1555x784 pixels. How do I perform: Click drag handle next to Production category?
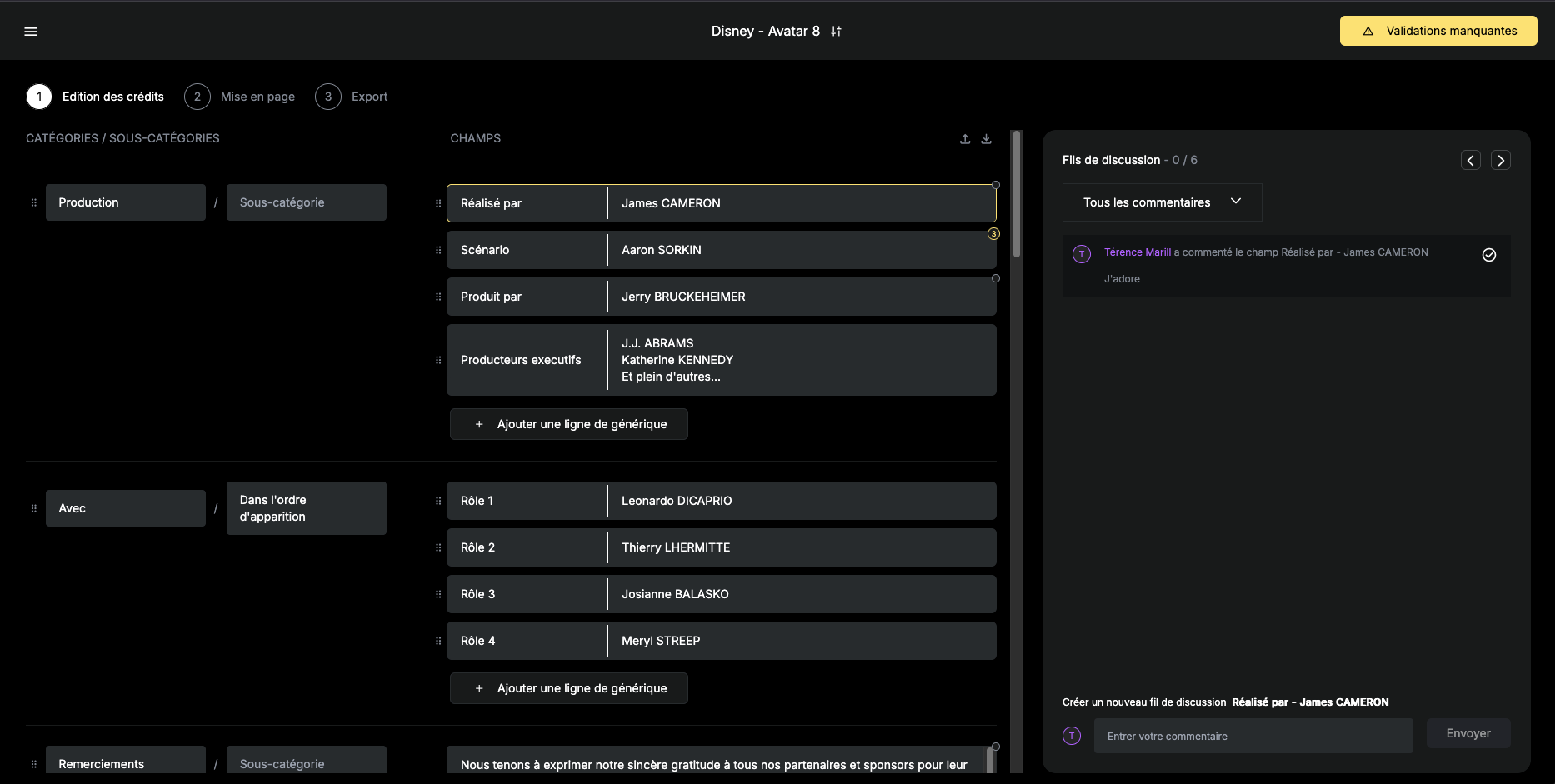coord(34,203)
